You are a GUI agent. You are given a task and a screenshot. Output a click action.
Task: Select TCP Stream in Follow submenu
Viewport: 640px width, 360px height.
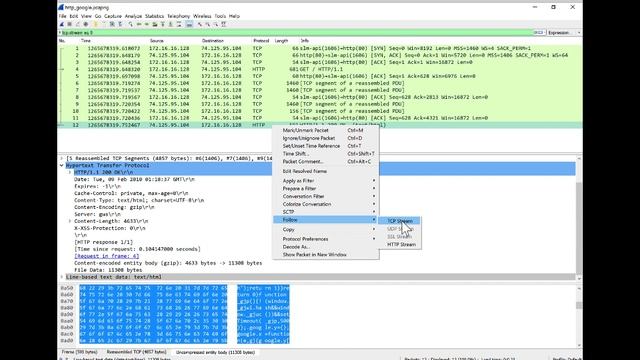click(400, 221)
